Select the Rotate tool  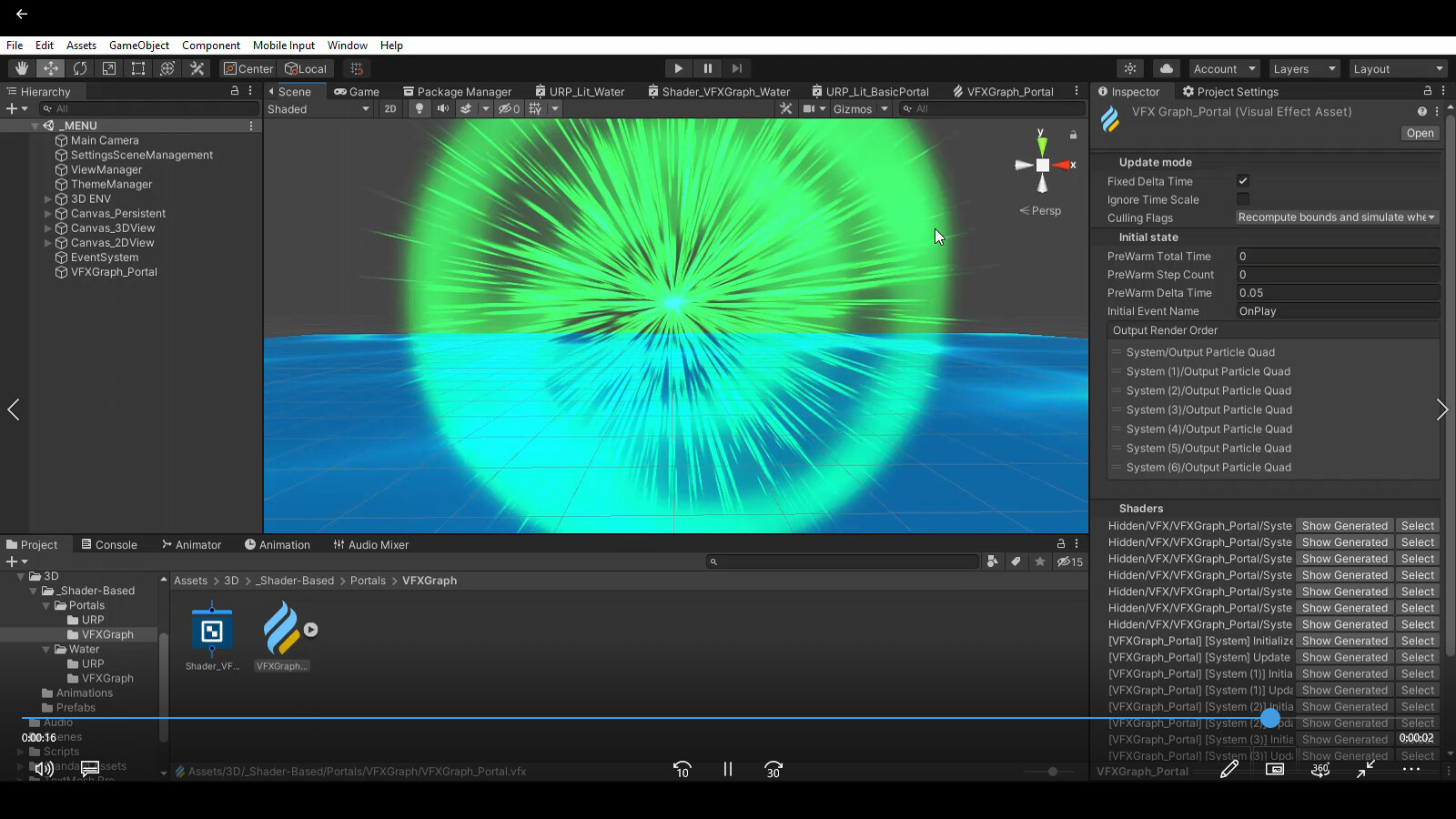[81, 68]
